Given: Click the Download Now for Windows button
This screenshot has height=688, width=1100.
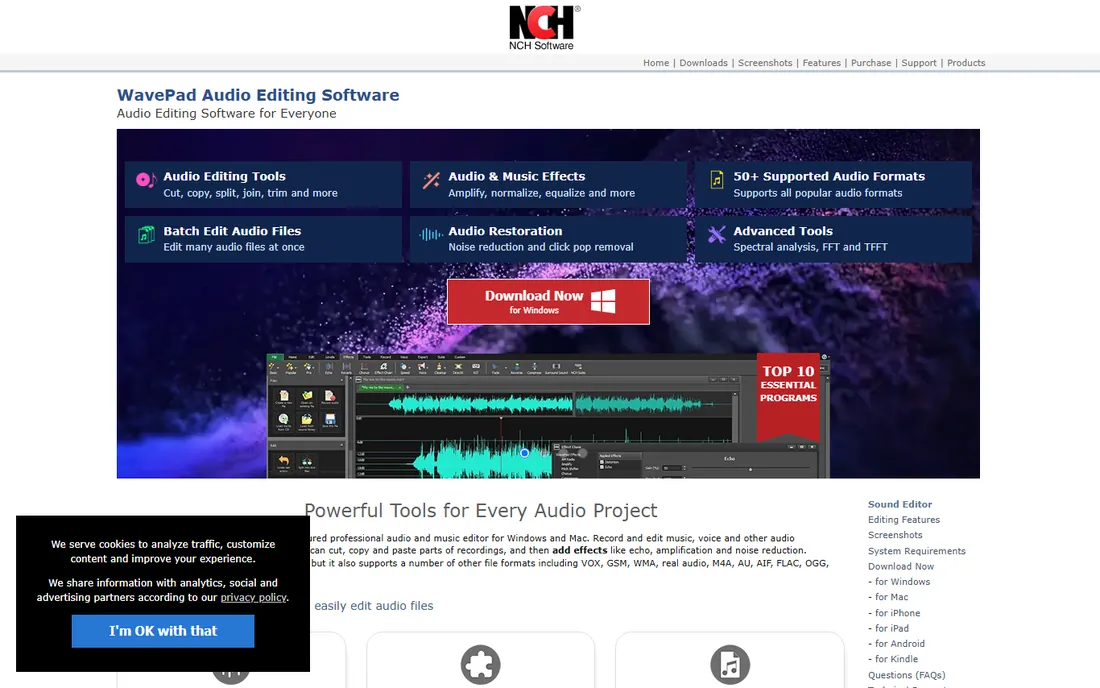Looking at the screenshot, I should (548, 302).
